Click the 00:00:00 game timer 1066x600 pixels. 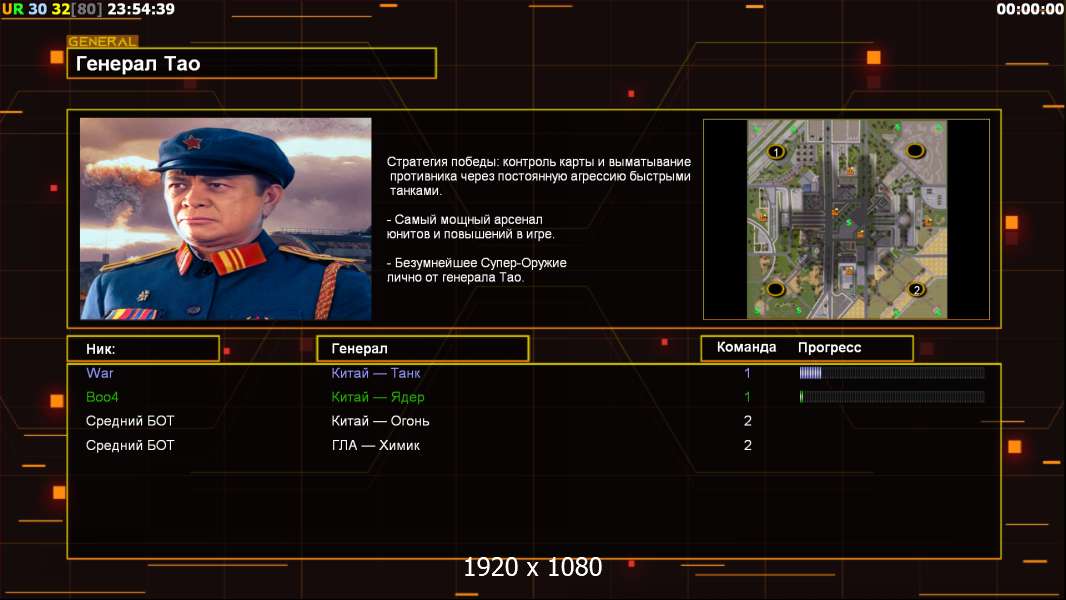point(1030,9)
